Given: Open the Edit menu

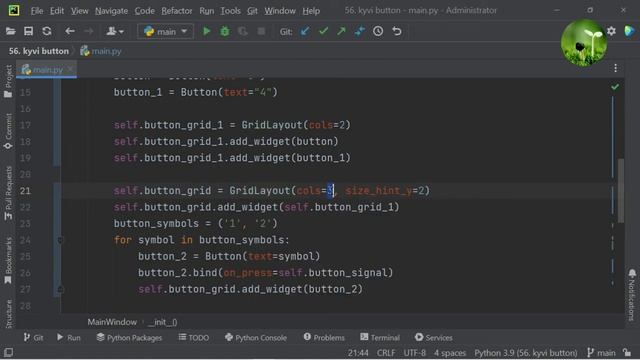Looking at the screenshot, I should pos(57,11).
